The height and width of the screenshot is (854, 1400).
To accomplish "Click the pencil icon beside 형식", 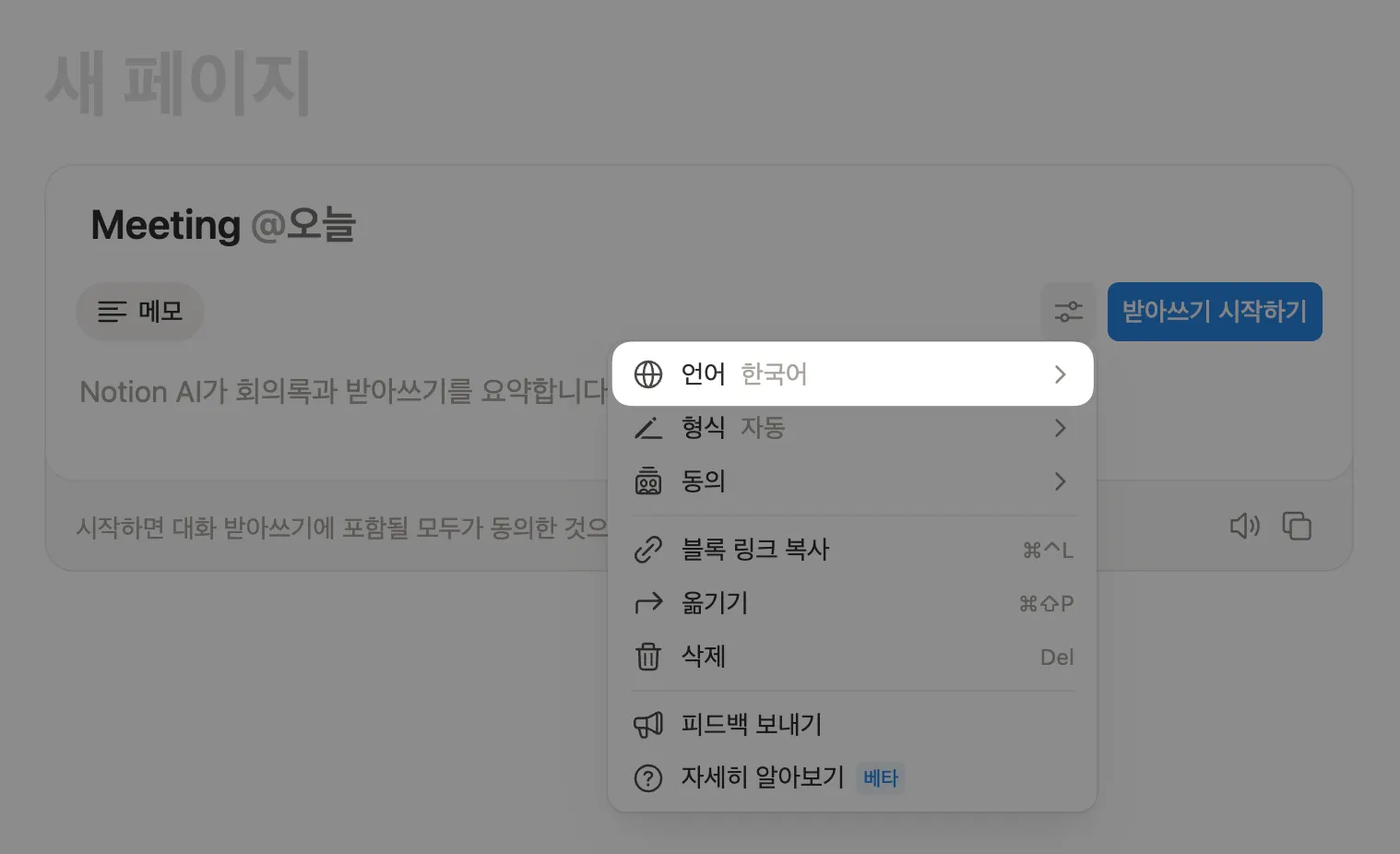I will [648, 428].
